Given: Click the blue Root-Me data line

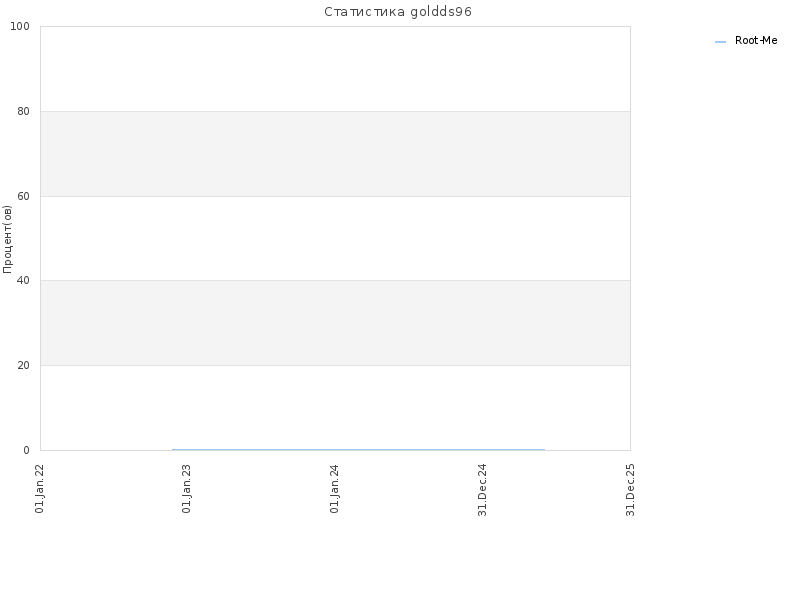Looking at the screenshot, I should (359, 449).
